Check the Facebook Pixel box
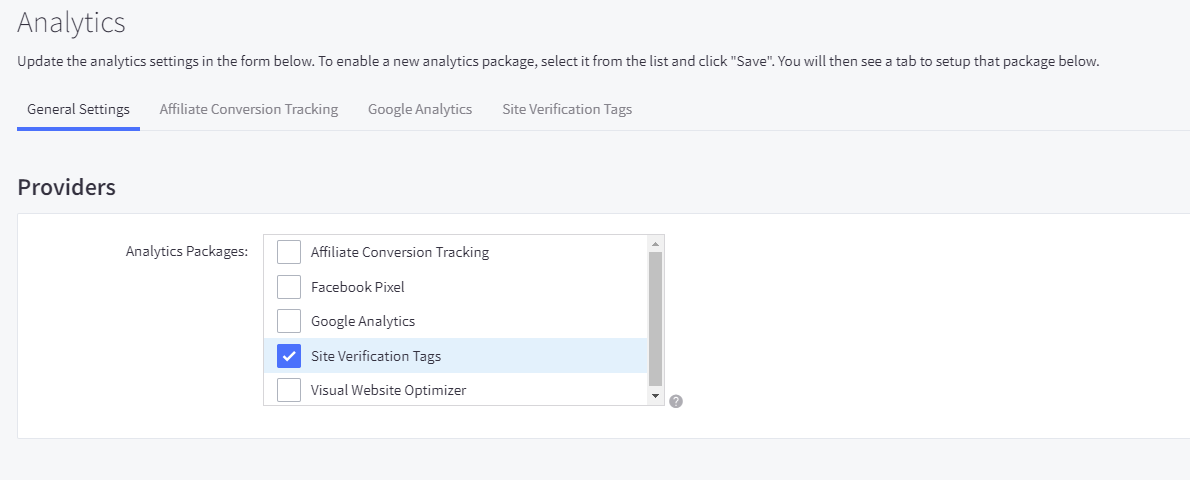The height and width of the screenshot is (480, 1190). [x=288, y=287]
